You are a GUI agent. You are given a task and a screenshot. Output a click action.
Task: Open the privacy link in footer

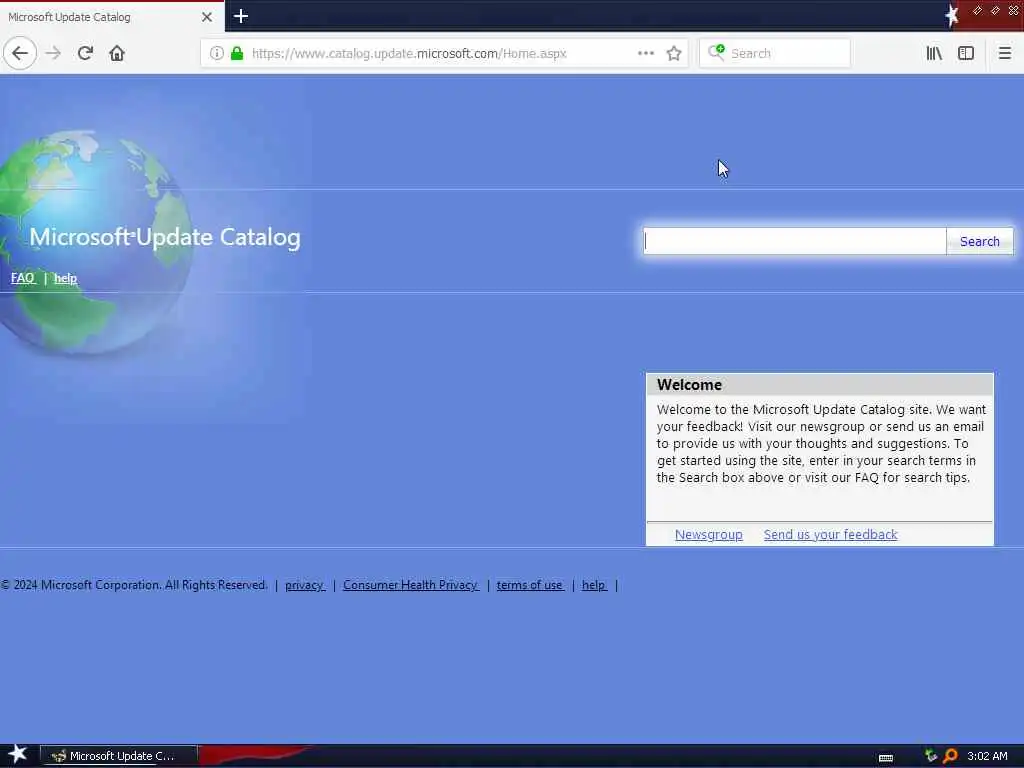point(304,585)
